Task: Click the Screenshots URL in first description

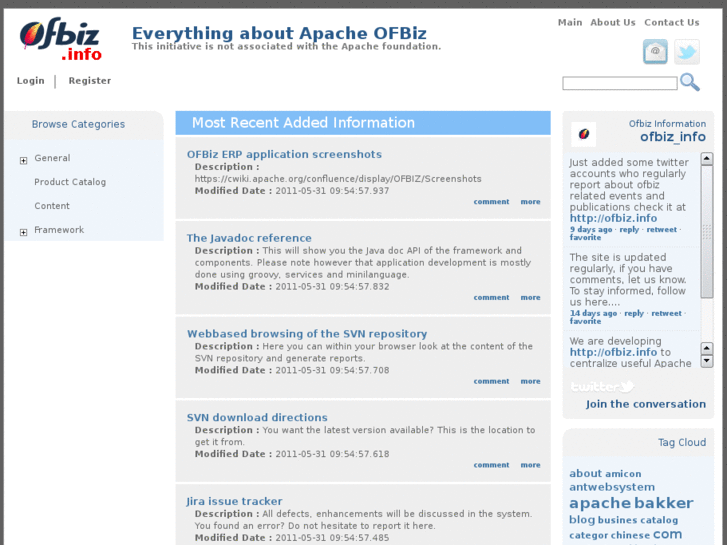Action: click(338, 179)
